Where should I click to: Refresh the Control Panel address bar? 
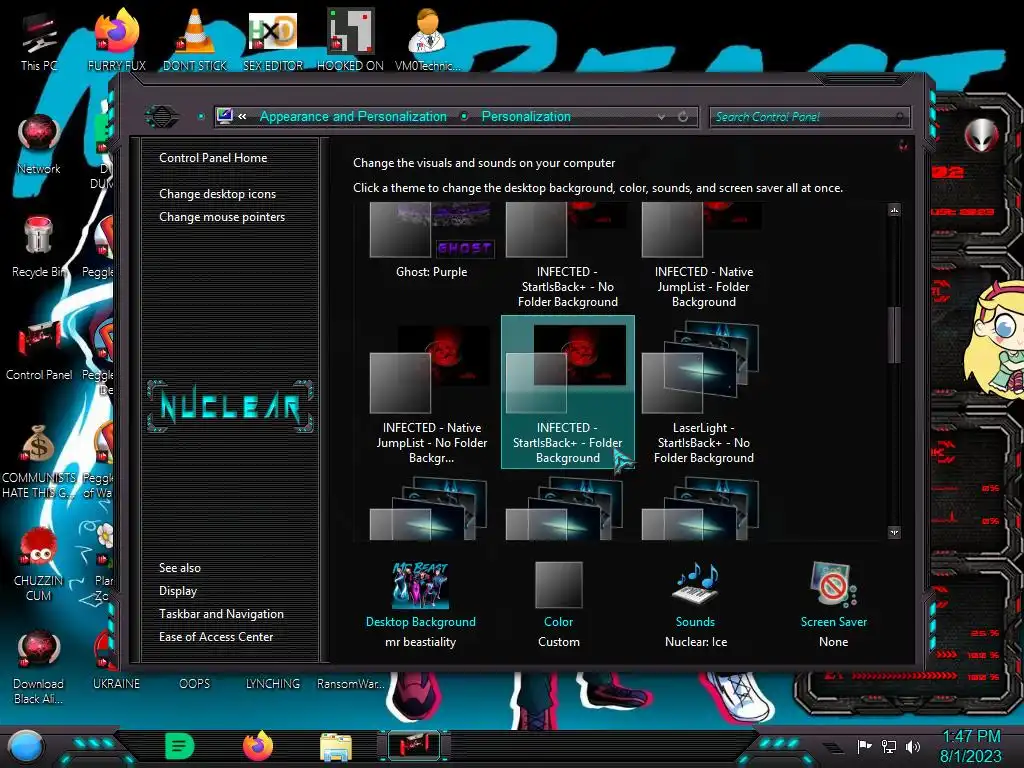683,117
